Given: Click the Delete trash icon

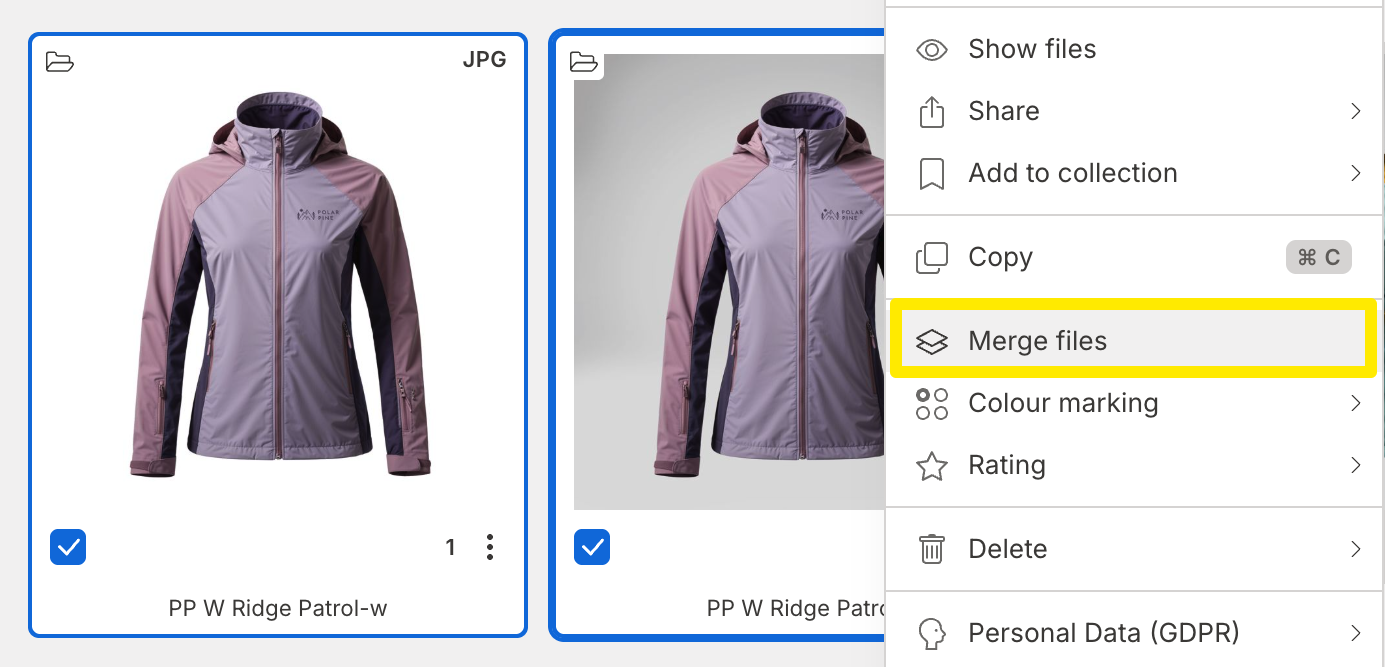Looking at the screenshot, I should 931,548.
